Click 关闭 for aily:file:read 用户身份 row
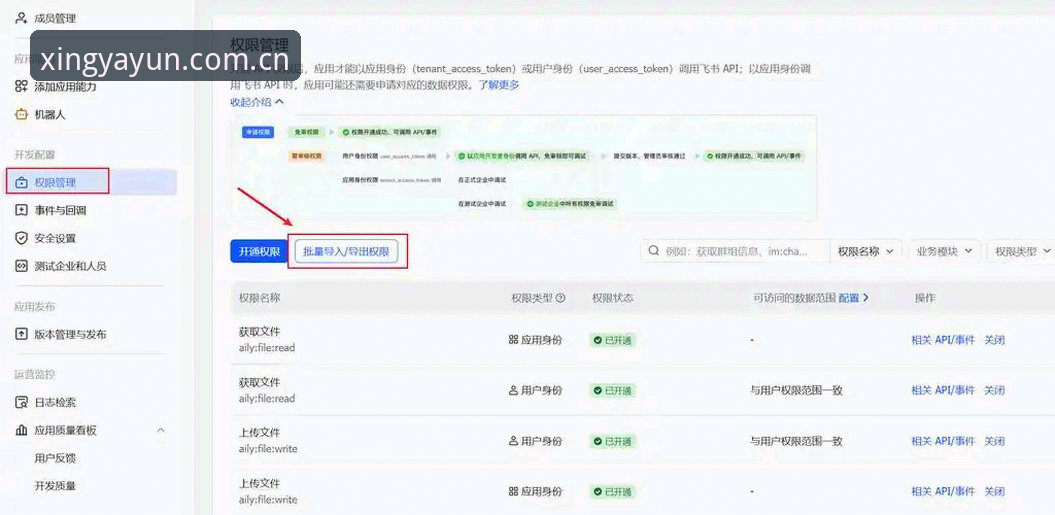 tap(994, 390)
